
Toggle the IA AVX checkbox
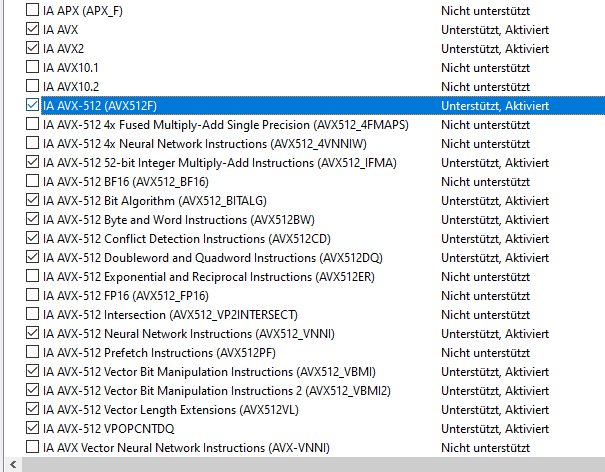[33, 30]
